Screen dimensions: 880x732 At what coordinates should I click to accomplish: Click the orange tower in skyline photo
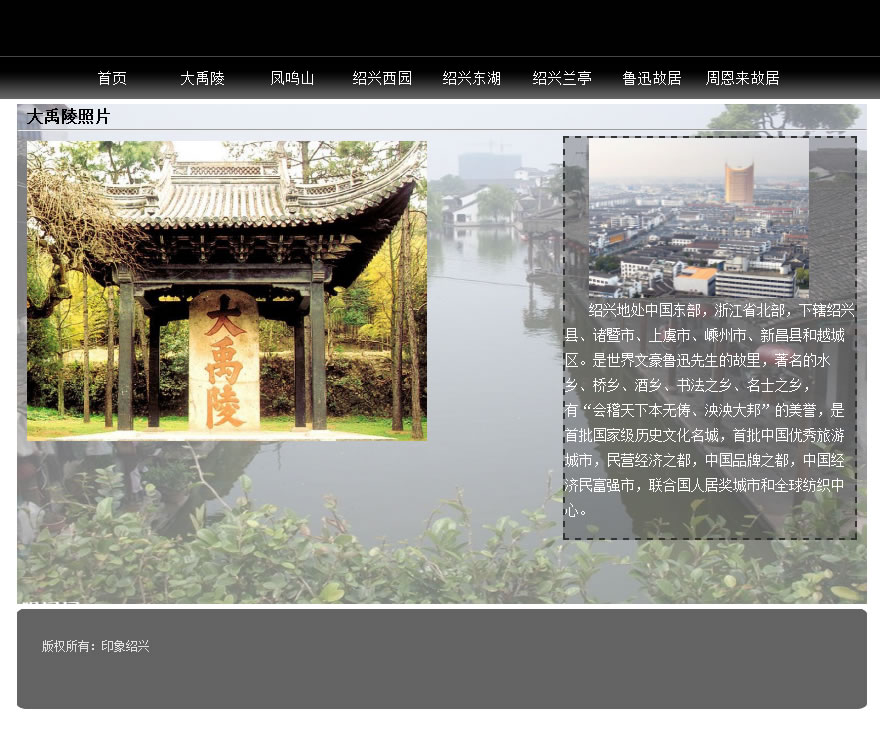tap(739, 184)
